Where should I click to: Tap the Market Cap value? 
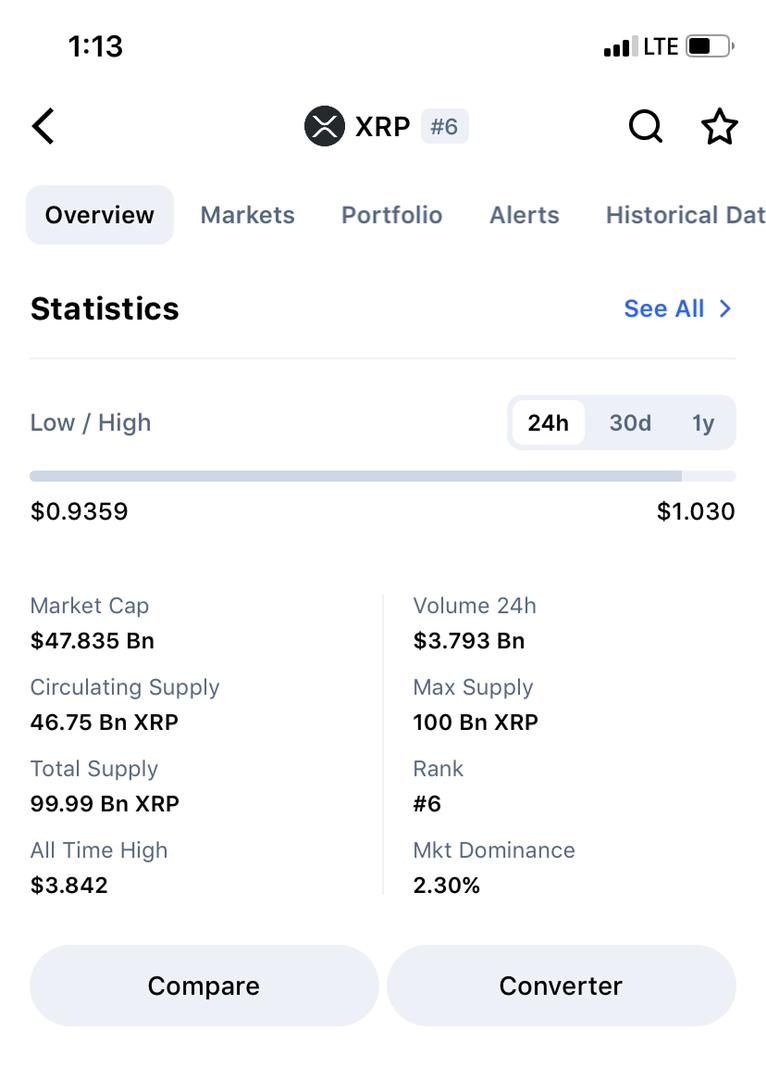pyautogui.click(x=92, y=641)
